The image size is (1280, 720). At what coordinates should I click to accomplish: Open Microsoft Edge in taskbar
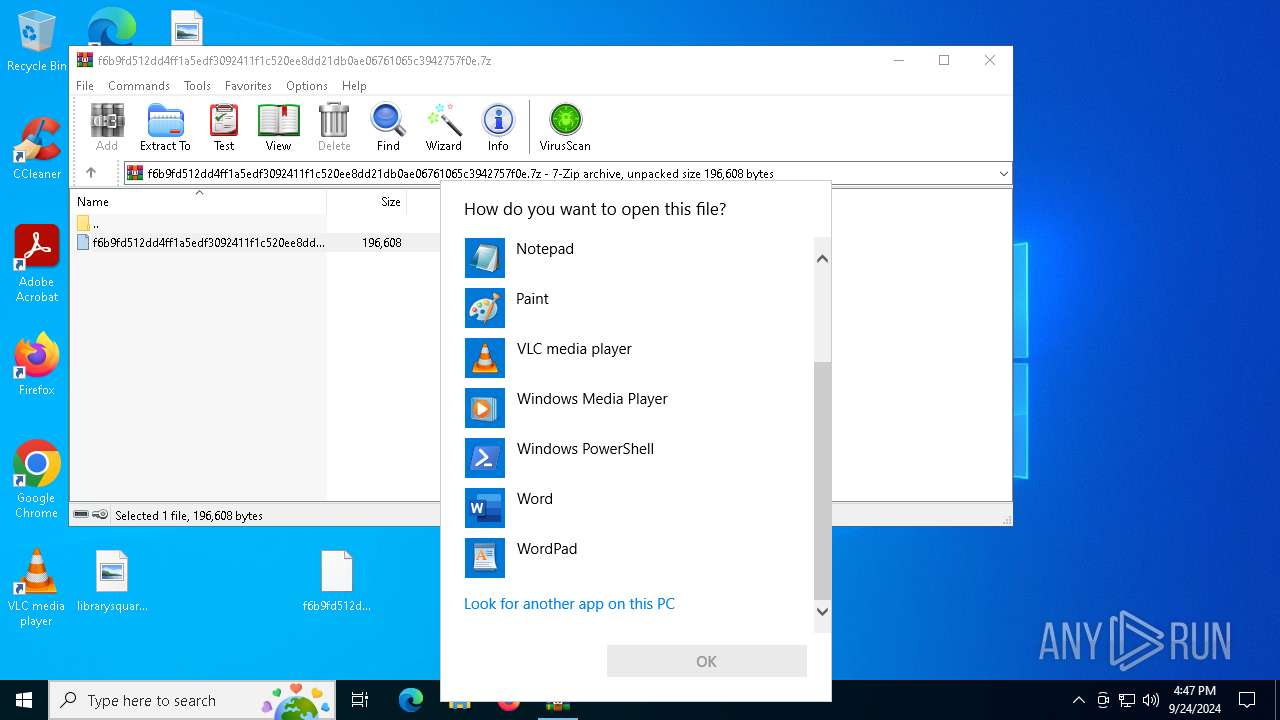coord(411,700)
